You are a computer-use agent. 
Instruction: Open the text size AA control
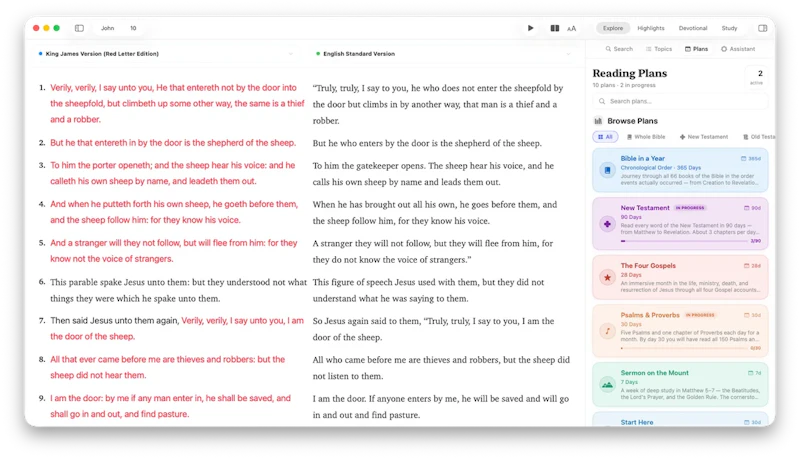coord(571,29)
